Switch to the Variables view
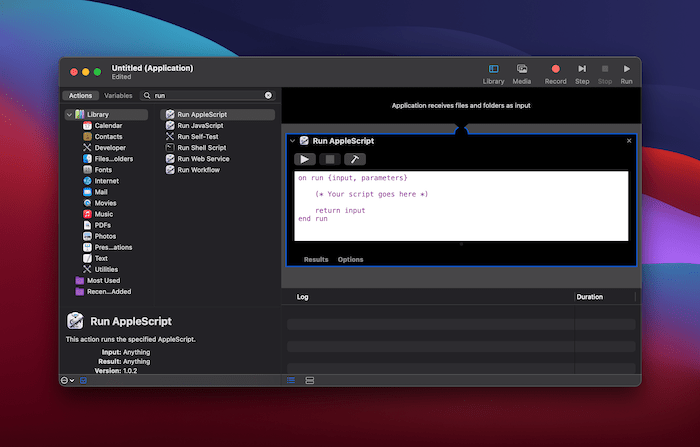This screenshot has height=447, width=700. 118,95
